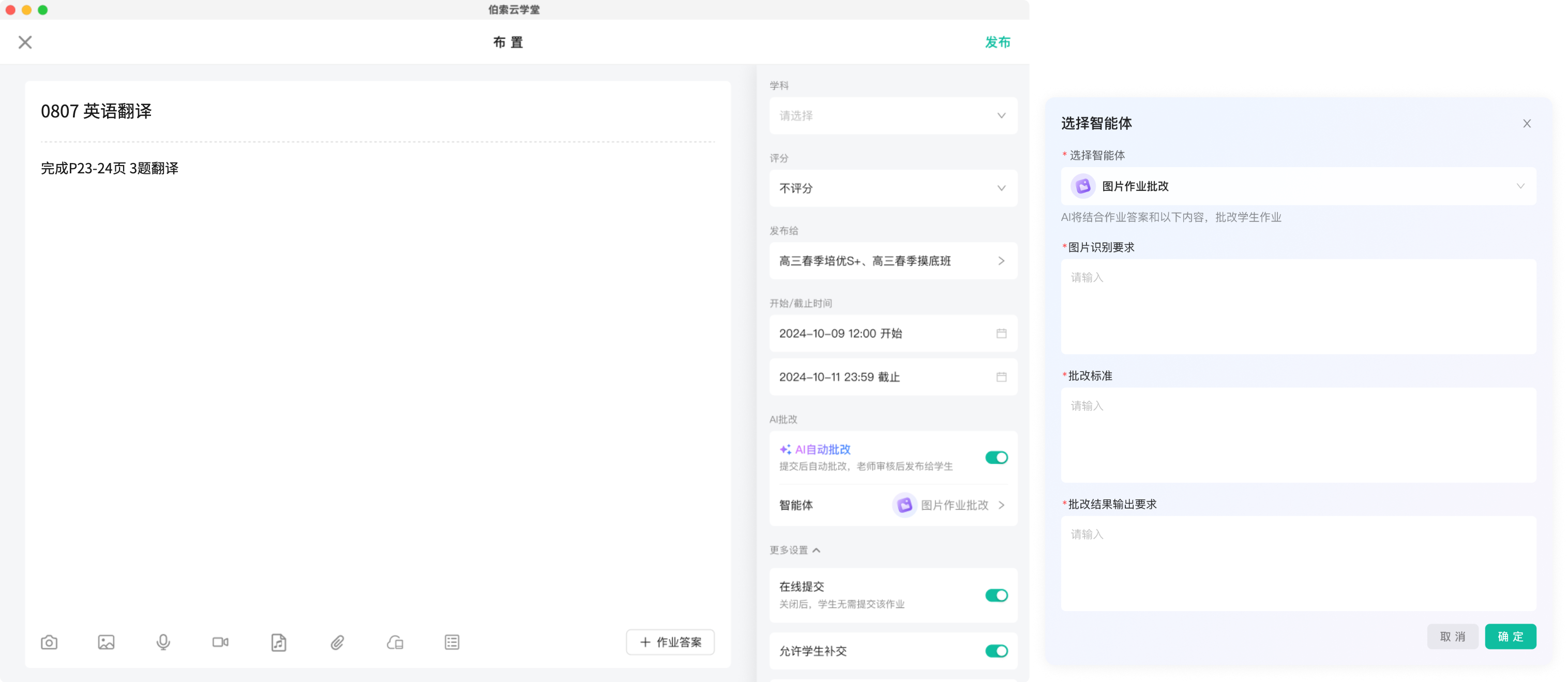Click the purple agent icon in the 智能体 row
The height and width of the screenshot is (682, 1568).
[x=904, y=506]
